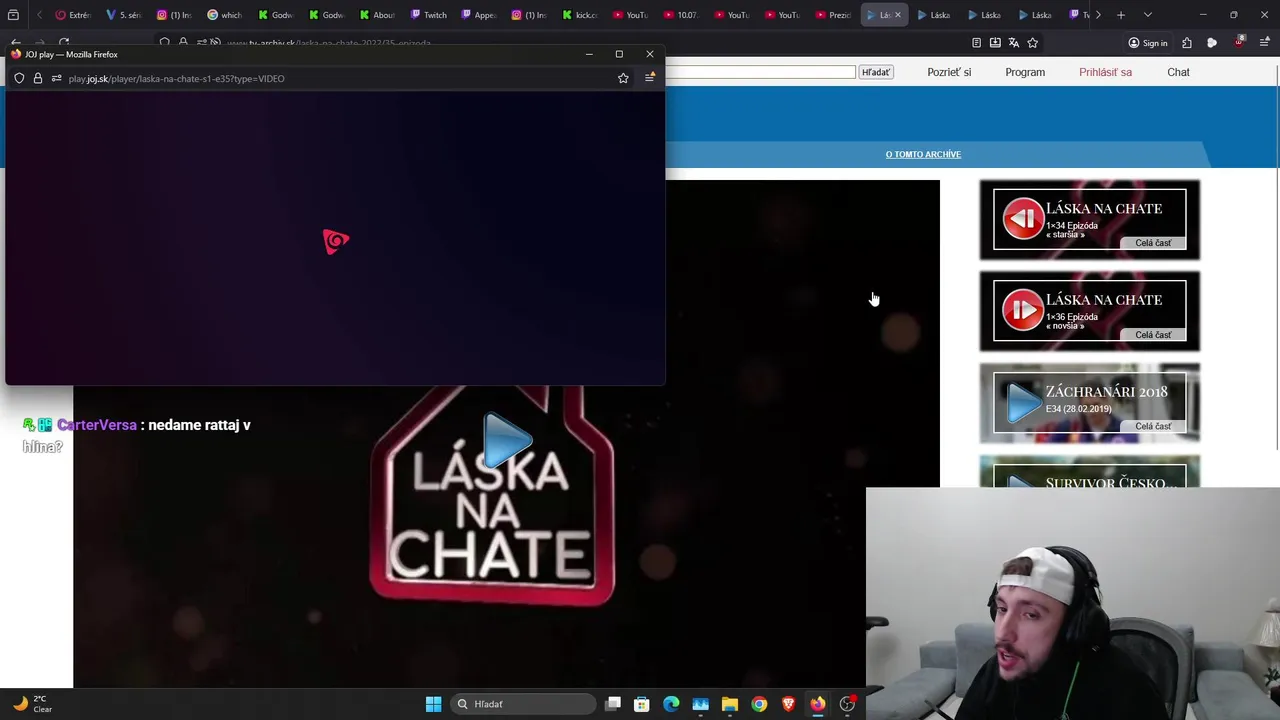
Task: Open File Explorer from taskbar
Action: (730, 704)
